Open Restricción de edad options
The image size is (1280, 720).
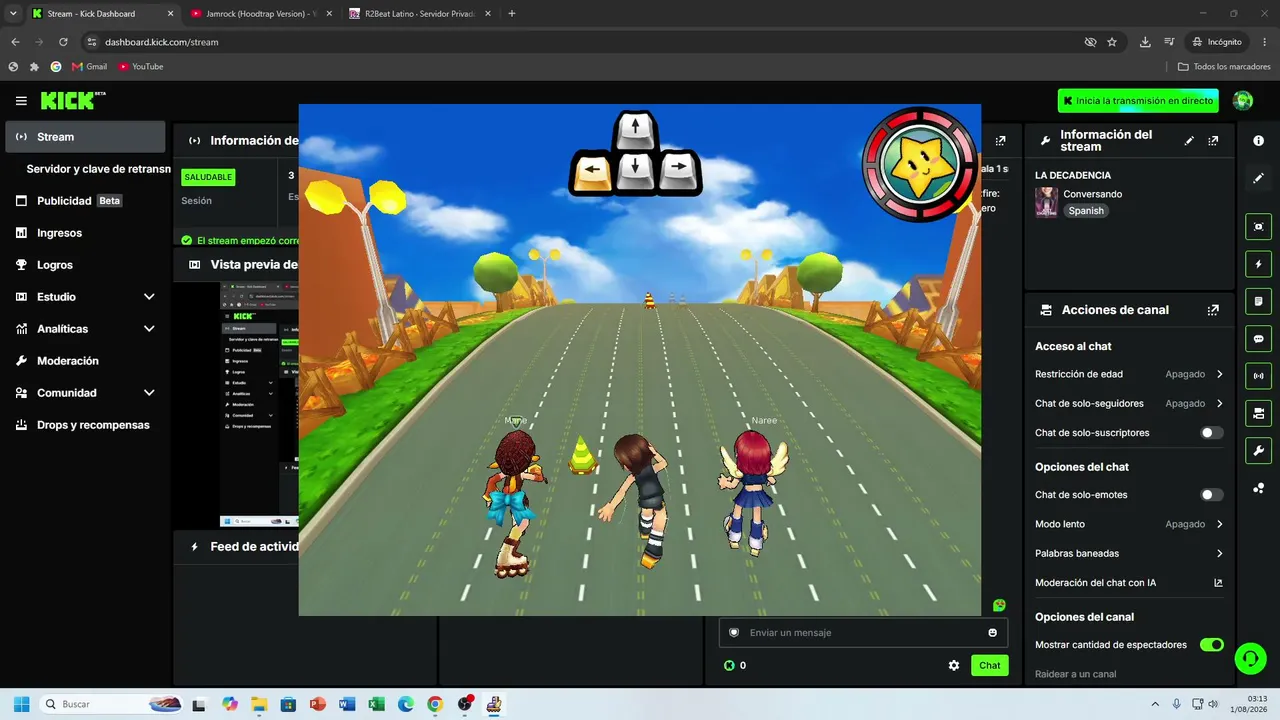1130,374
